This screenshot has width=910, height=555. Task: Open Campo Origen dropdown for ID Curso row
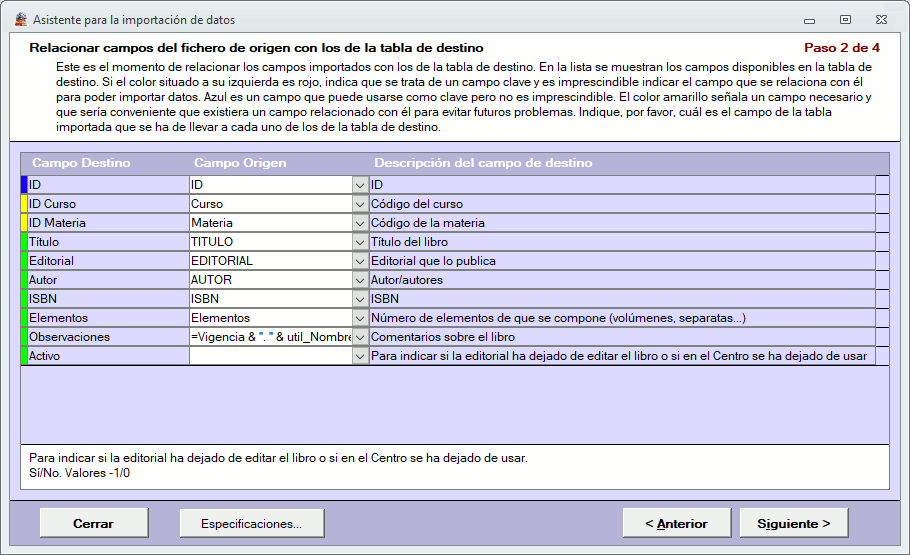click(360, 204)
